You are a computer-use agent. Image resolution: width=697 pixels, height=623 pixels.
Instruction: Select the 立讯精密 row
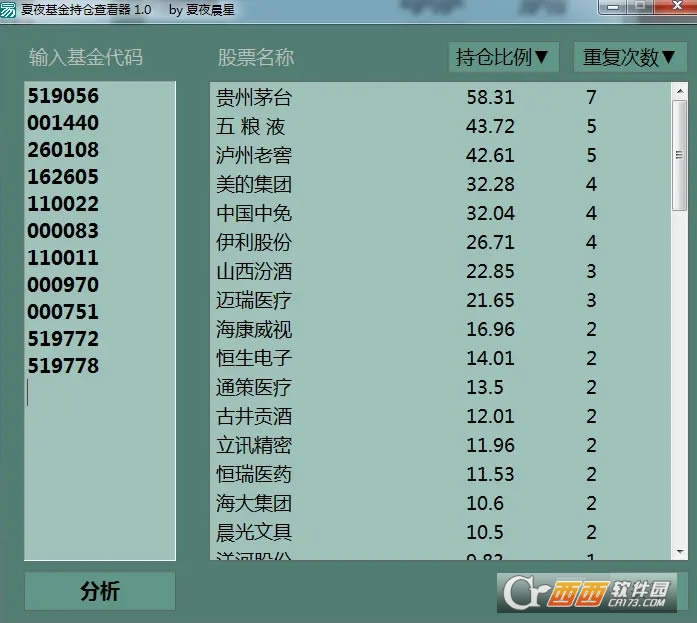(440, 445)
